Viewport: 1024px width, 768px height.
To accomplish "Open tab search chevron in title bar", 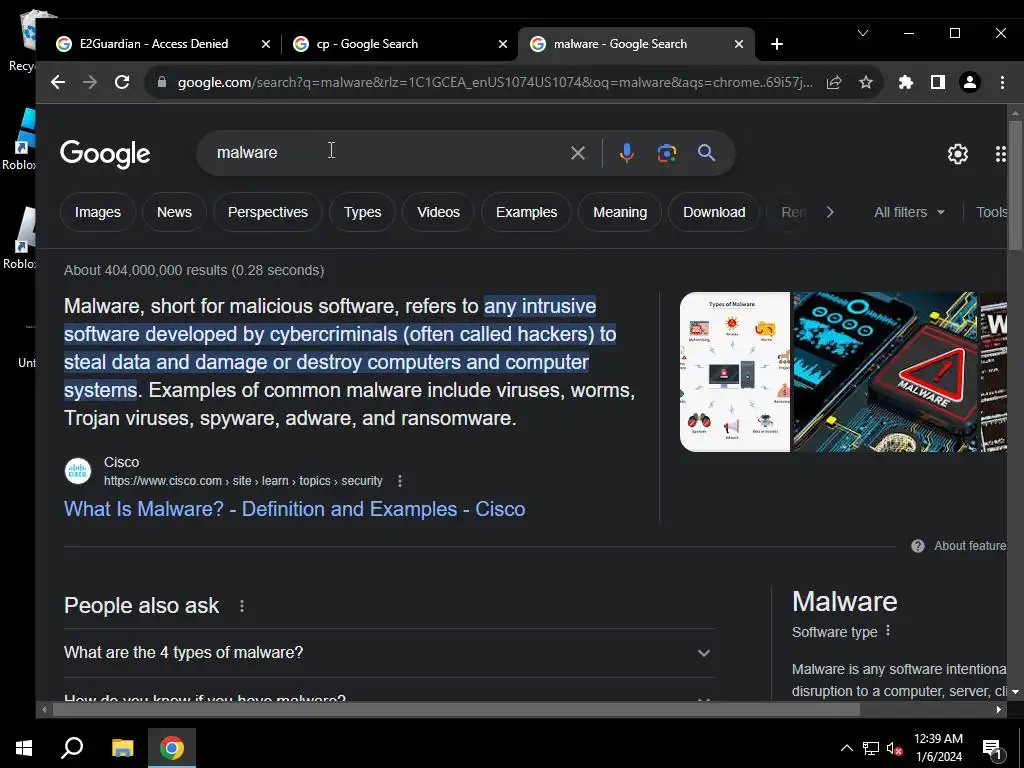I will coord(863,33).
